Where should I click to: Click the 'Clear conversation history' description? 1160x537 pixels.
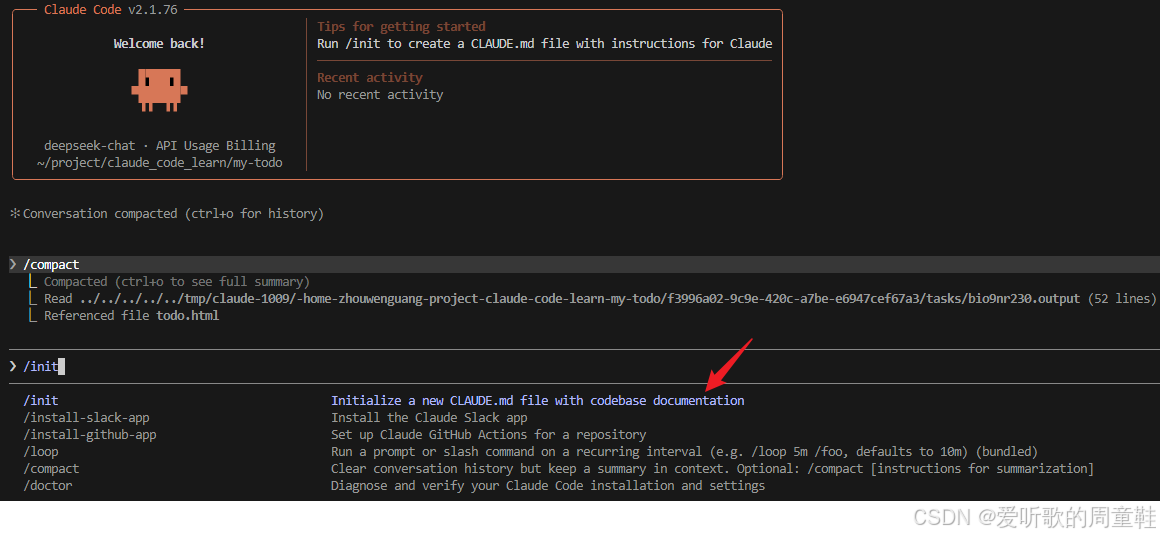pyautogui.click(x=712, y=468)
